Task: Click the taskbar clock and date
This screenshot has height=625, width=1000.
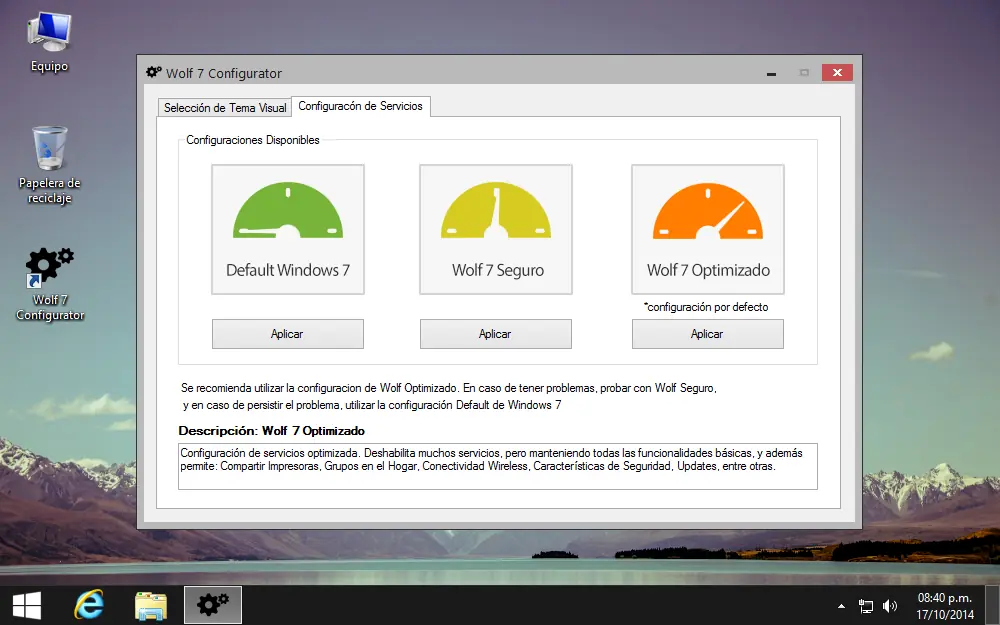Action: [945, 606]
